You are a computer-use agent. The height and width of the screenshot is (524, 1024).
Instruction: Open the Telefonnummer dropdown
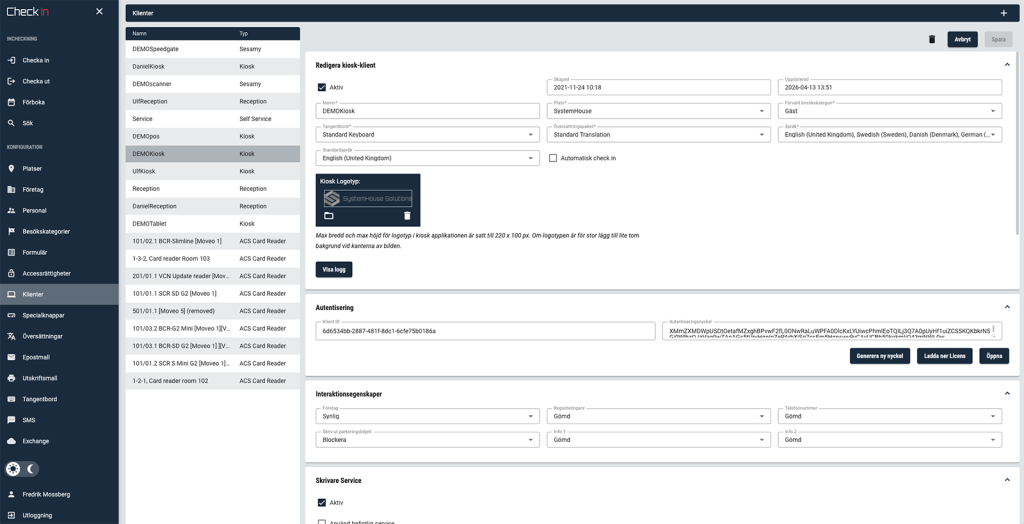(x=889, y=416)
